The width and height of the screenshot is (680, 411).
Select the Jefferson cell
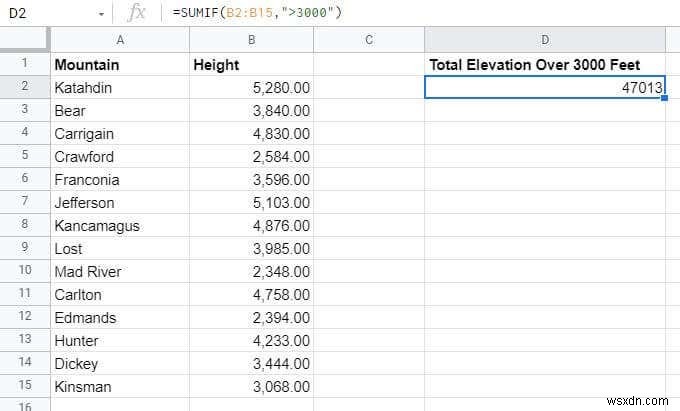[120, 202]
